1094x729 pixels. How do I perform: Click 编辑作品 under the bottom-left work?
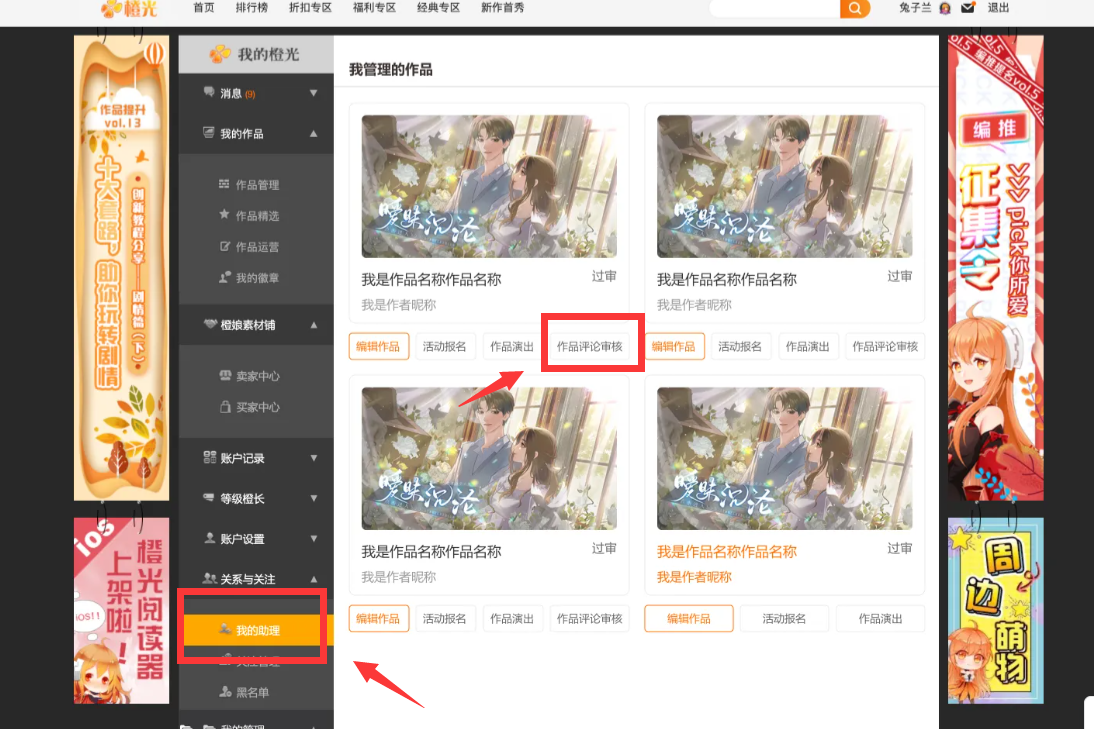377,619
